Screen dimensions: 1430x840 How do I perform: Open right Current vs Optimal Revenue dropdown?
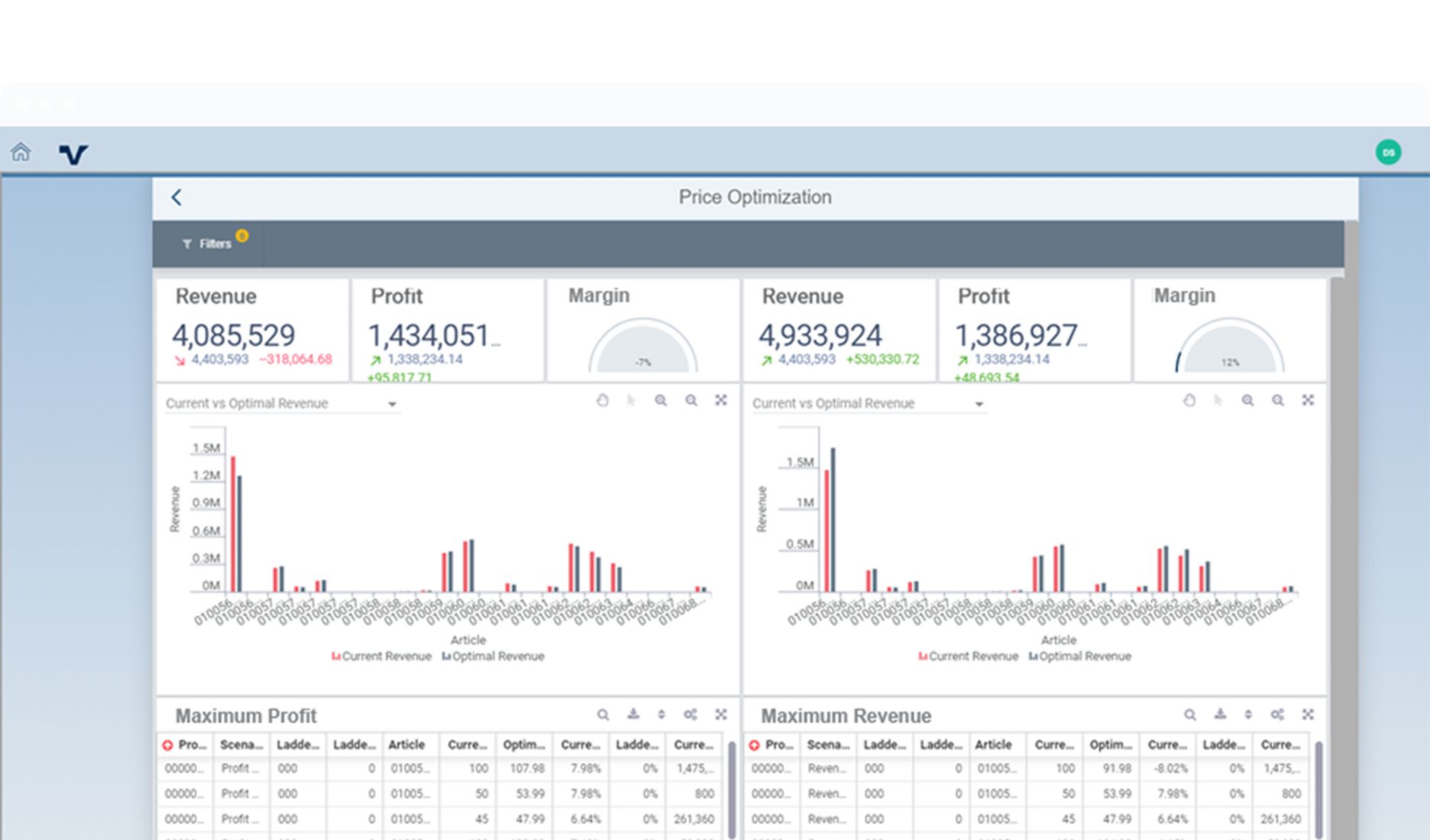[979, 404]
